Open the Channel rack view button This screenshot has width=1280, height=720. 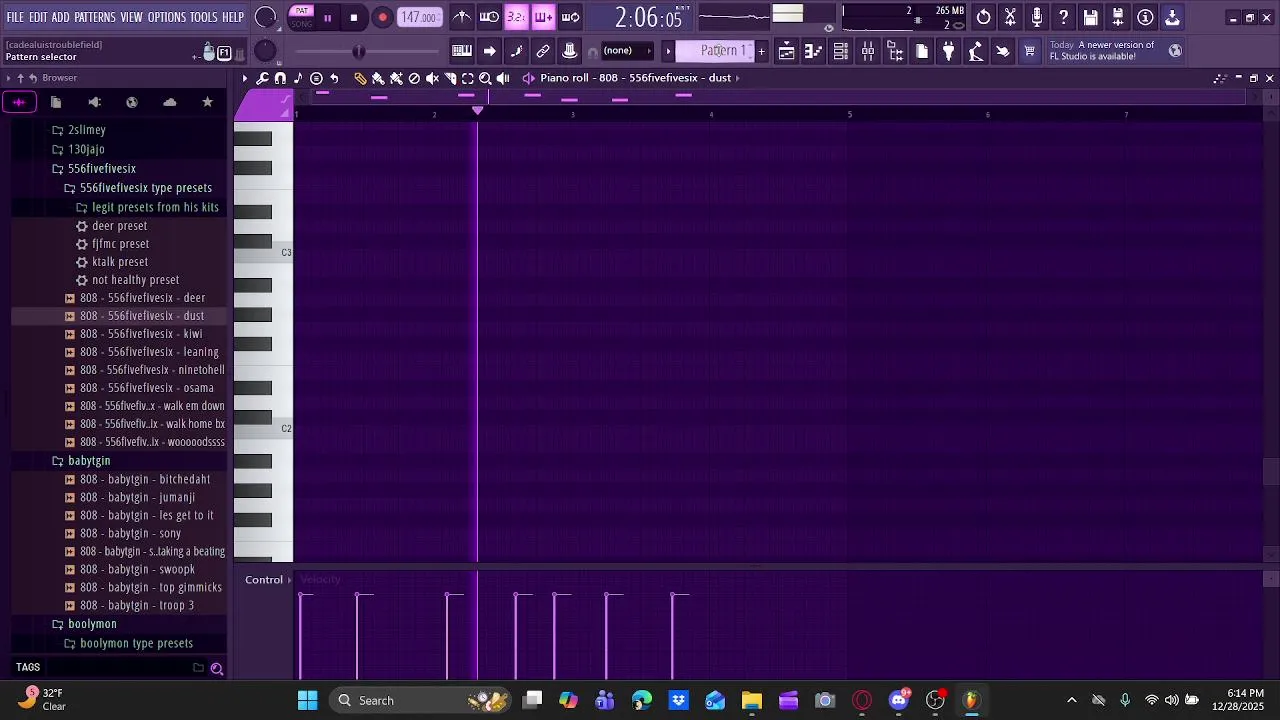pyautogui.click(x=840, y=51)
